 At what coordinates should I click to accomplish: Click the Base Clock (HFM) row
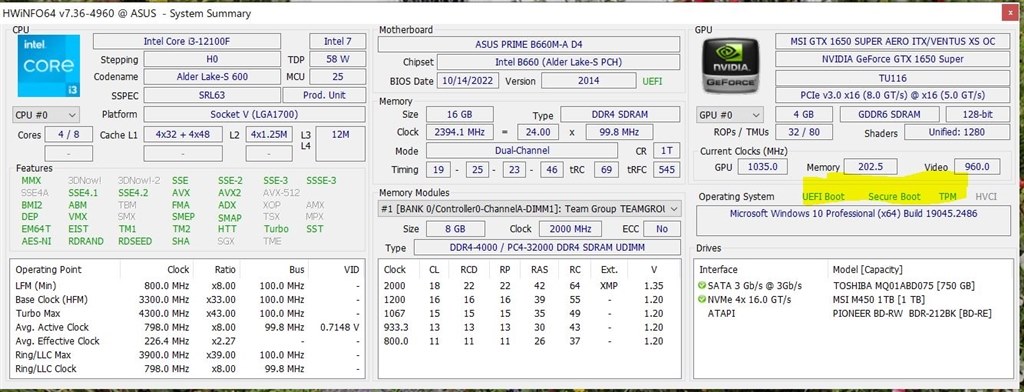tap(188, 300)
